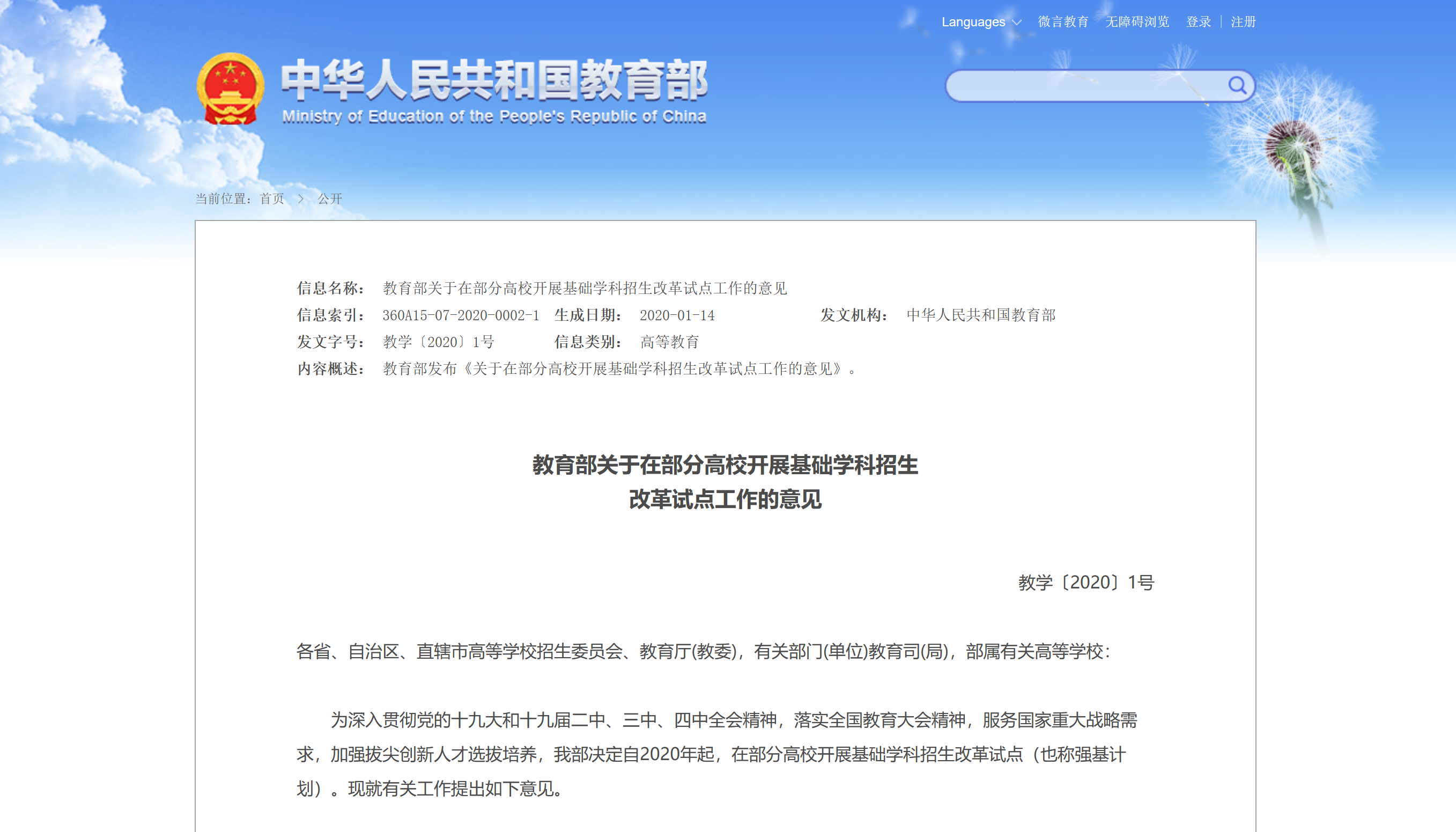This screenshot has height=832, width=1456.
Task: Click the national emblem logo
Action: [230, 89]
